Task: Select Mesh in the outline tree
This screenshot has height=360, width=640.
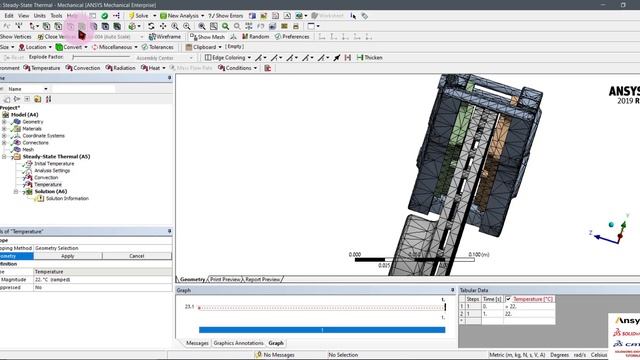Action: (28, 149)
